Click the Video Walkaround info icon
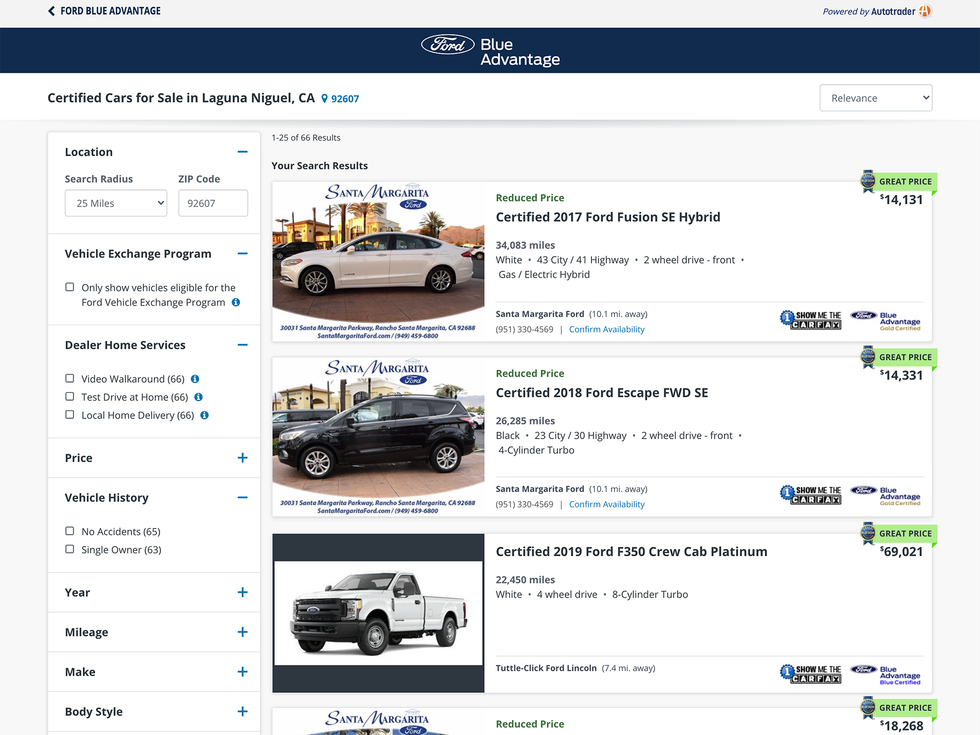The image size is (980, 735). click(195, 379)
